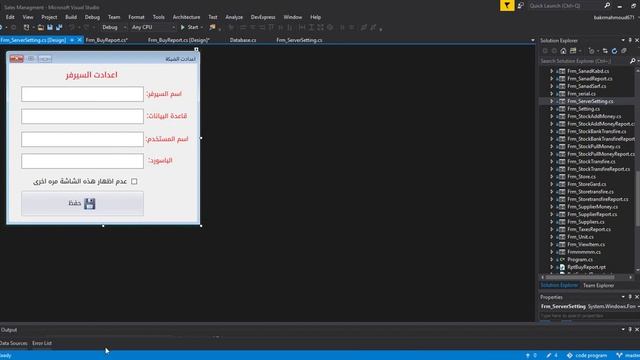Click the blue Refresh icon in Solution Explorer
Viewport: 640px width, 360px height.
614,51
